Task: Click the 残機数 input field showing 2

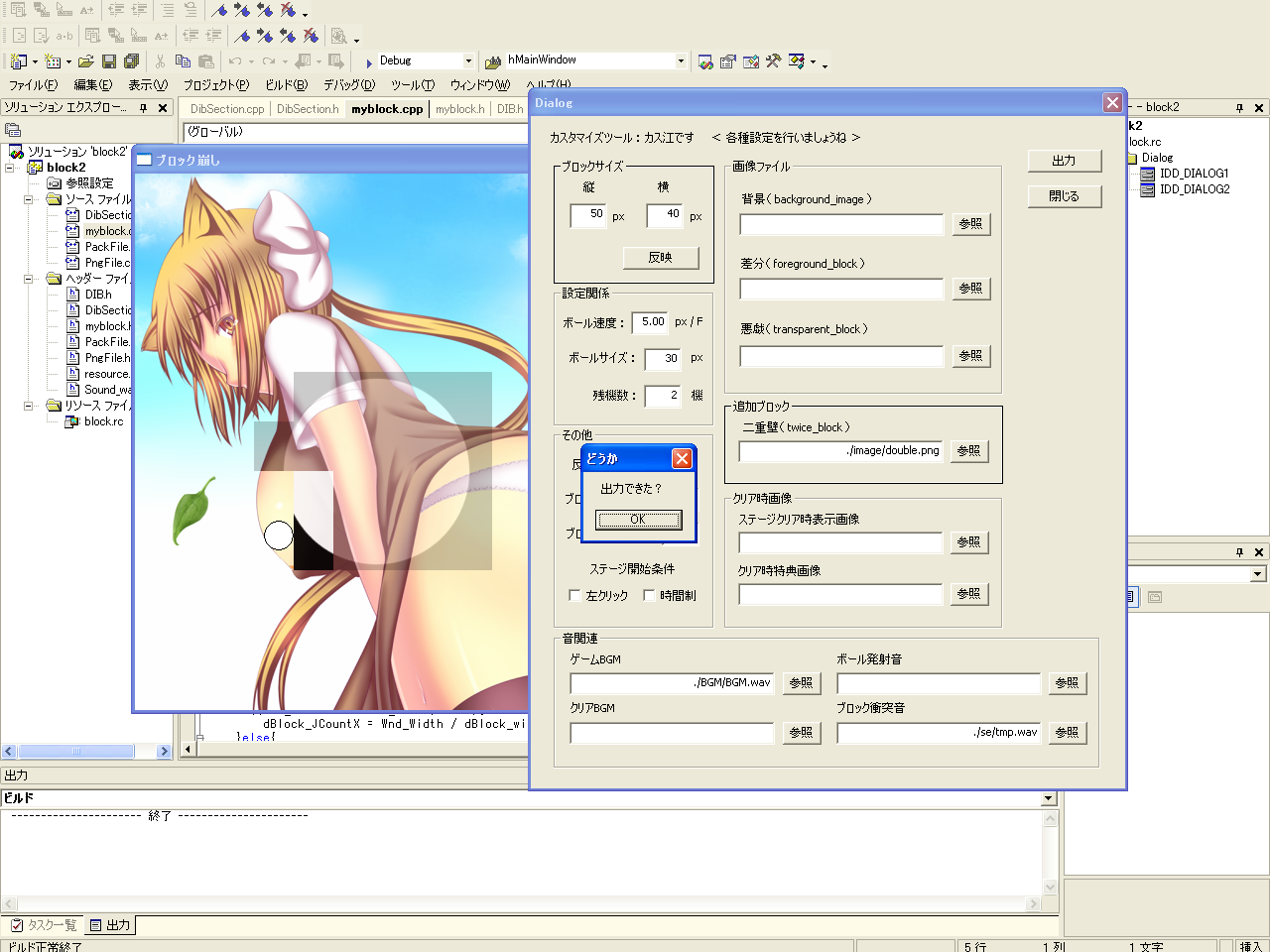Action: click(663, 396)
